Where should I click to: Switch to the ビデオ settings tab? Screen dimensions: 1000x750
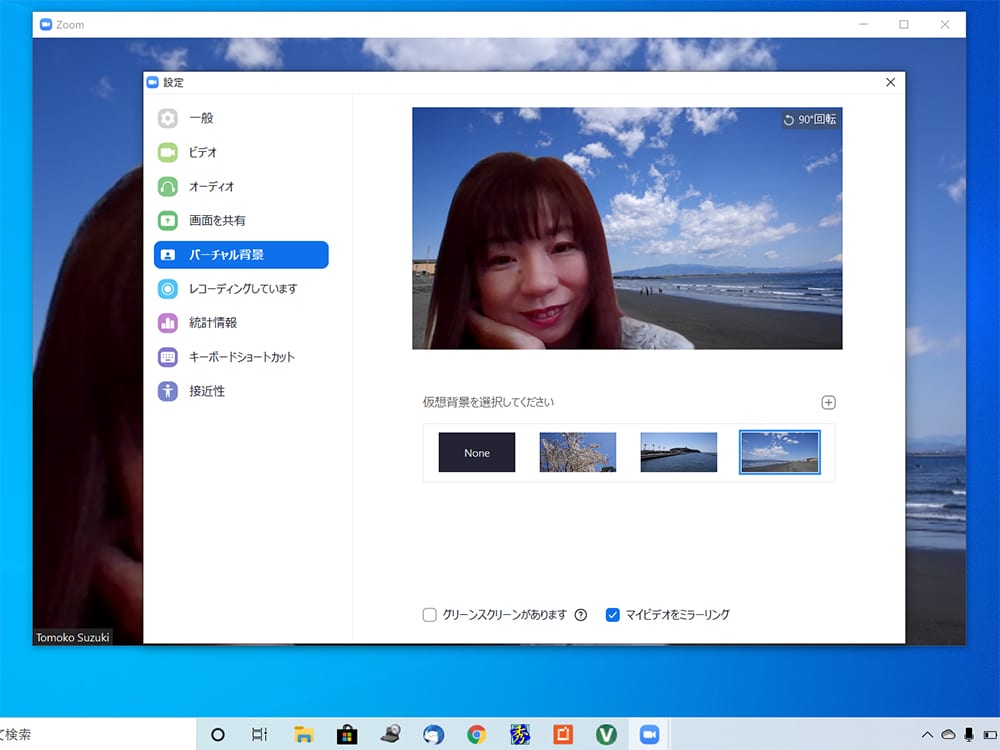(203, 152)
